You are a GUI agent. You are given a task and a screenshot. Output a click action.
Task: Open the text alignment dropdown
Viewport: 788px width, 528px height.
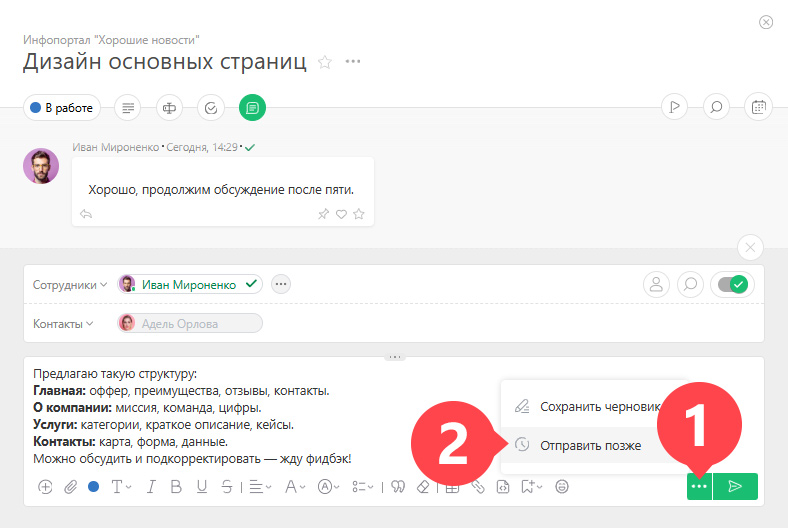point(260,487)
